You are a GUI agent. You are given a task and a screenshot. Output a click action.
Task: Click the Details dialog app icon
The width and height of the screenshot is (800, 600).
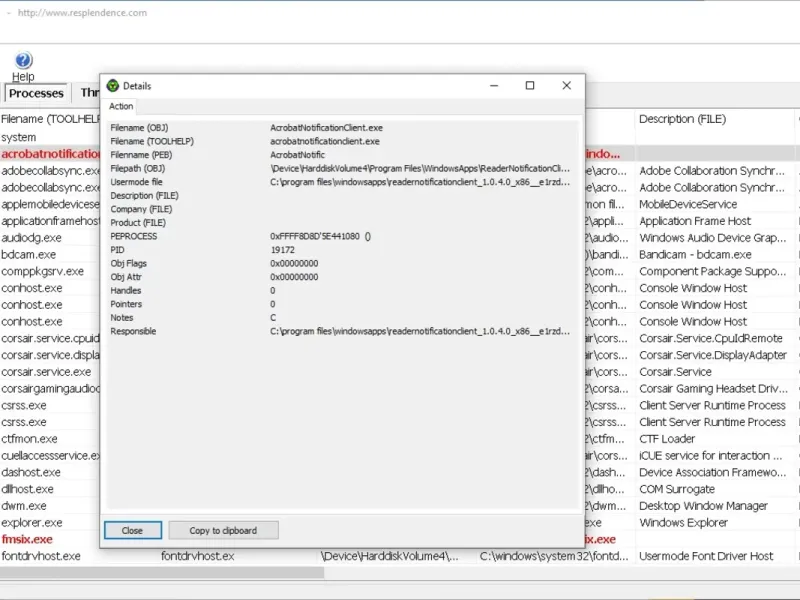click(113, 86)
